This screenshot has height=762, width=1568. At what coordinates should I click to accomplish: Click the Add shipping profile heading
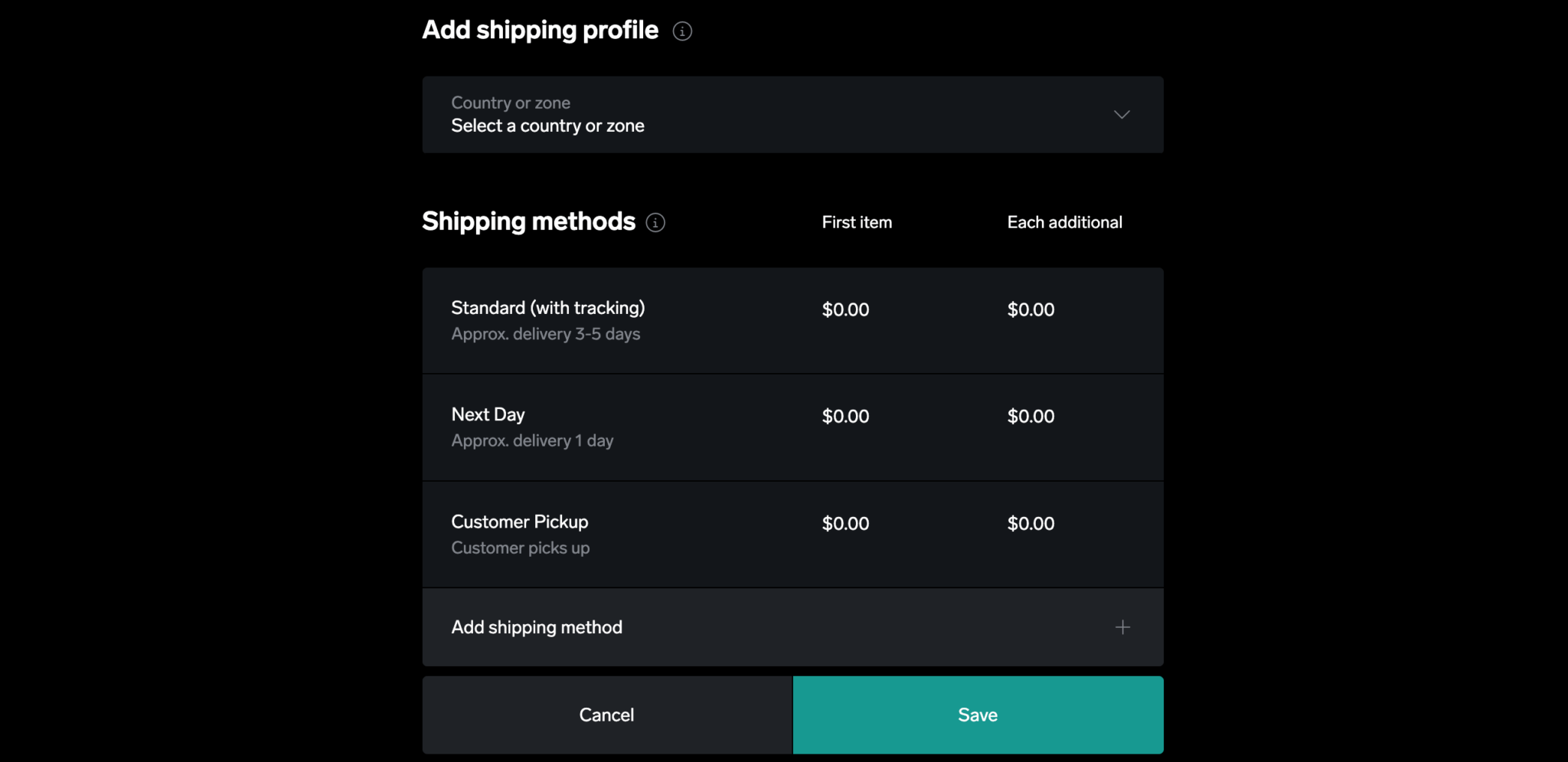[x=539, y=29]
